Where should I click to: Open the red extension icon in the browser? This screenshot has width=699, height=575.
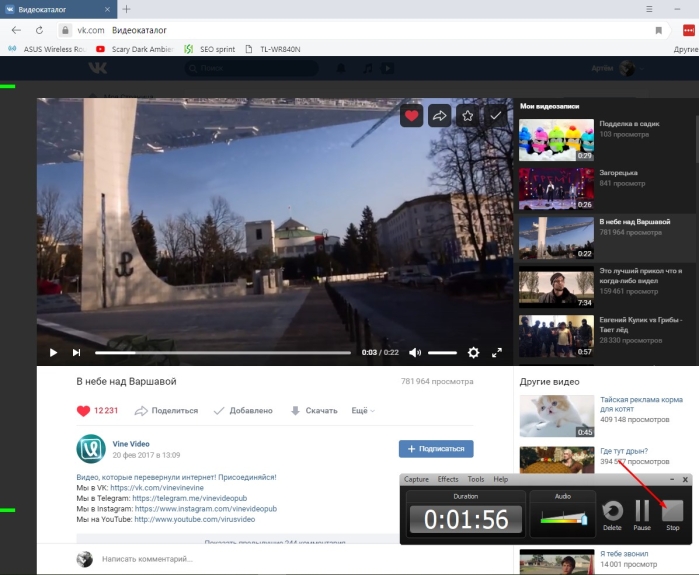(x=689, y=30)
